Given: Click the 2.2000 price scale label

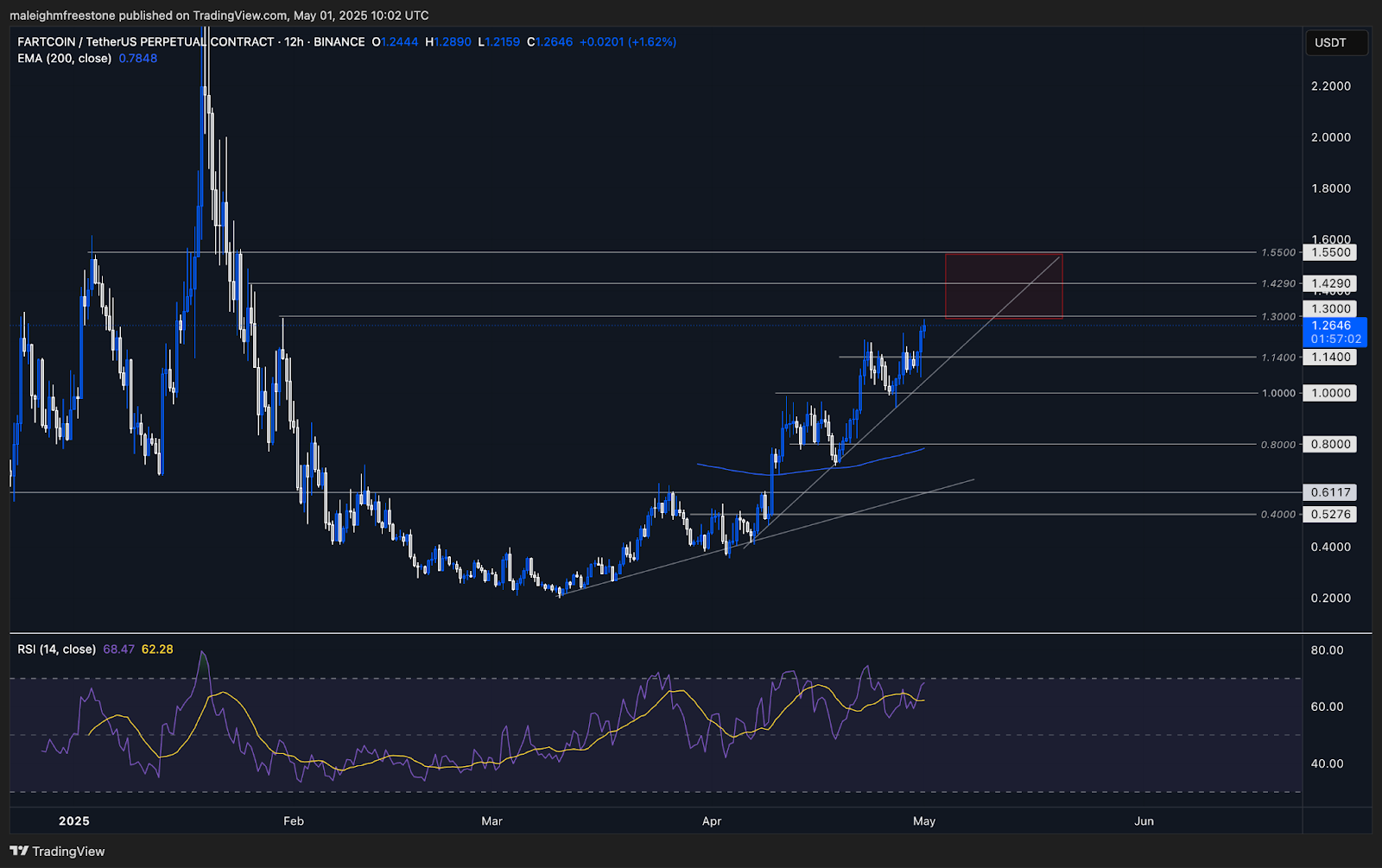Looking at the screenshot, I should pyautogui.click(x=1331, y=86).
